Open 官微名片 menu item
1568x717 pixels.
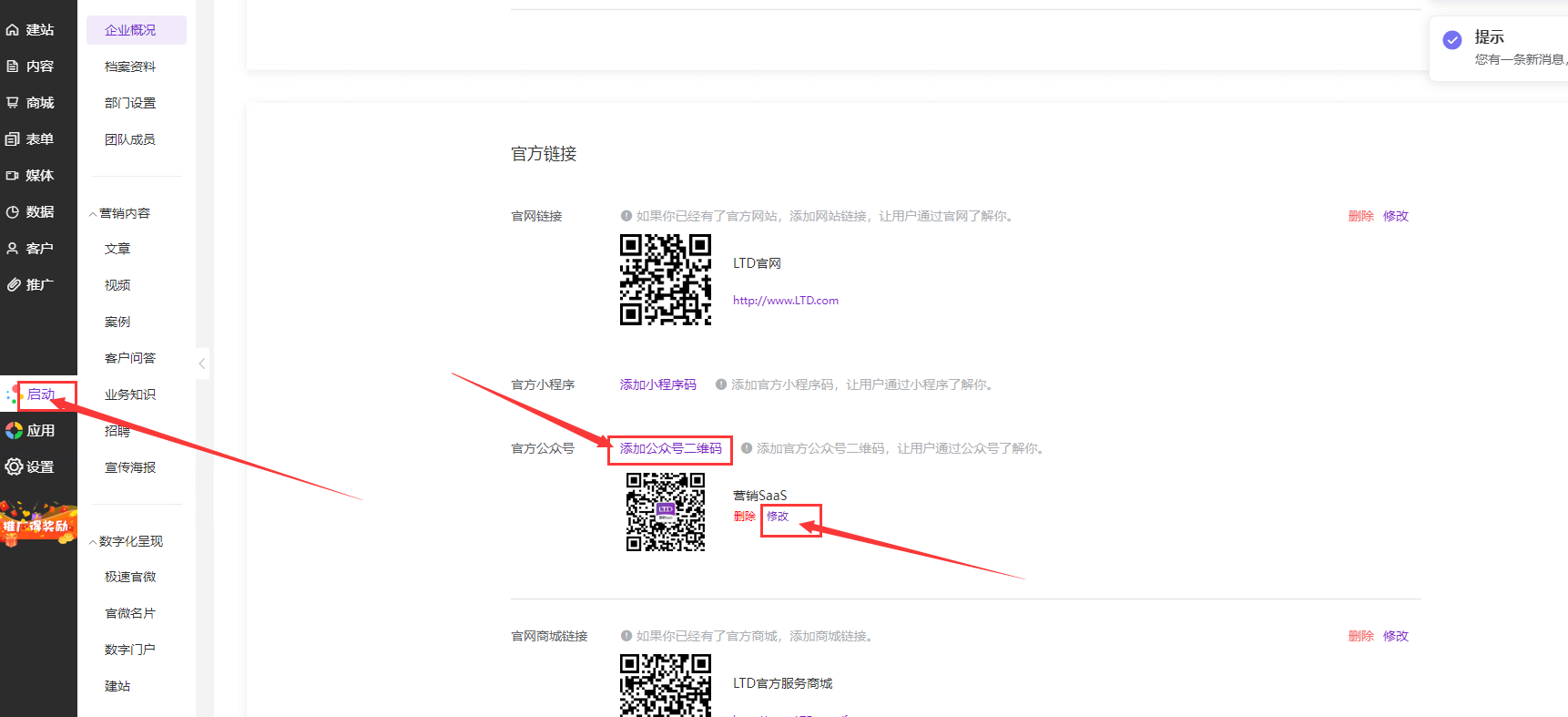click(130, 613)
